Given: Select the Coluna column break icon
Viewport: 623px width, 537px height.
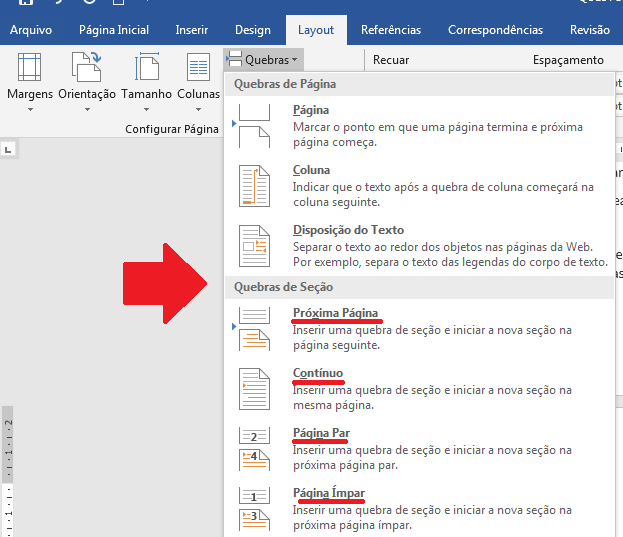Looking at the screenshot, I should coord(254,185).
